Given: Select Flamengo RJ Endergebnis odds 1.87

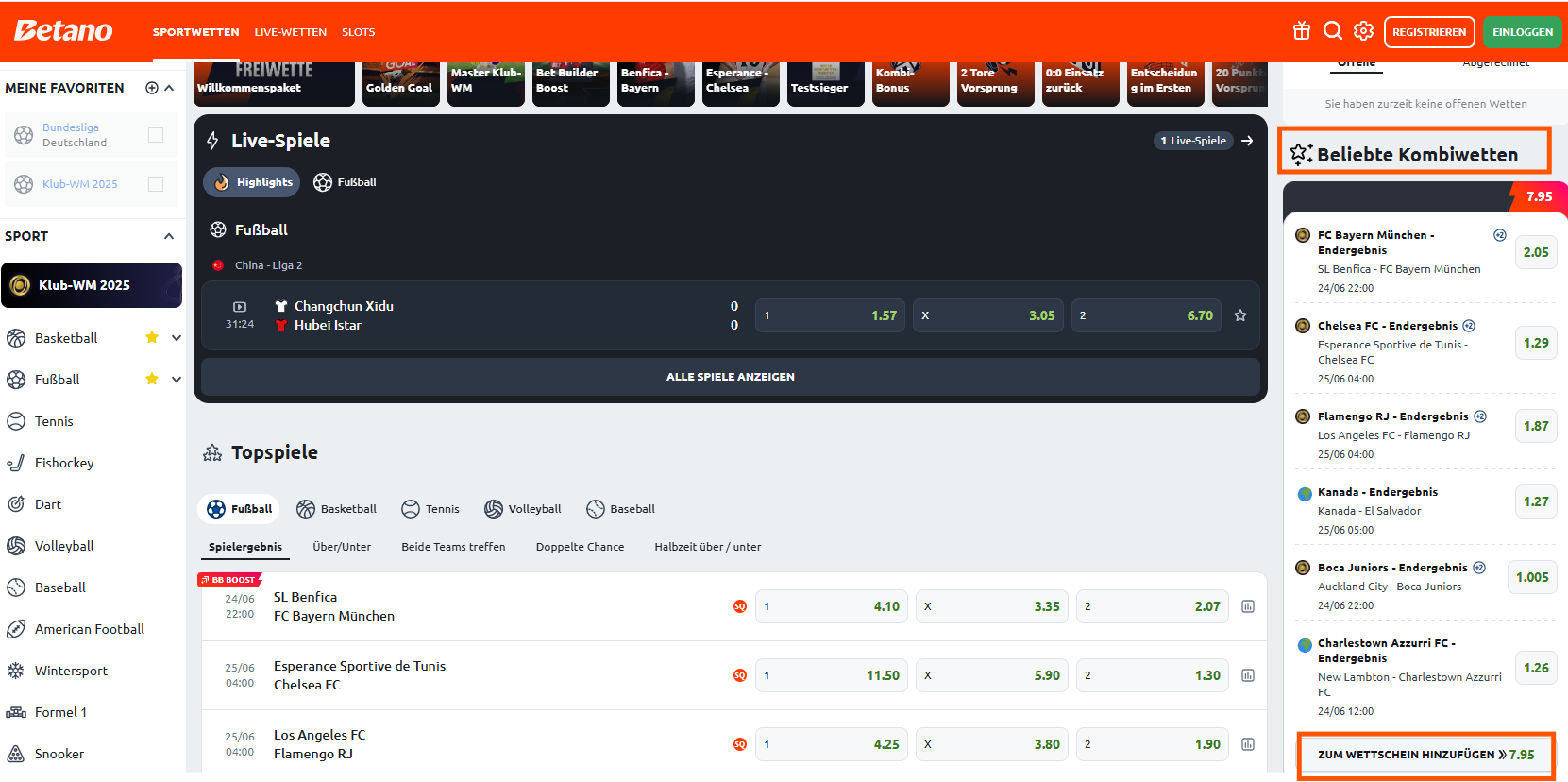Looking at the screenshot, I should 1536,426.
